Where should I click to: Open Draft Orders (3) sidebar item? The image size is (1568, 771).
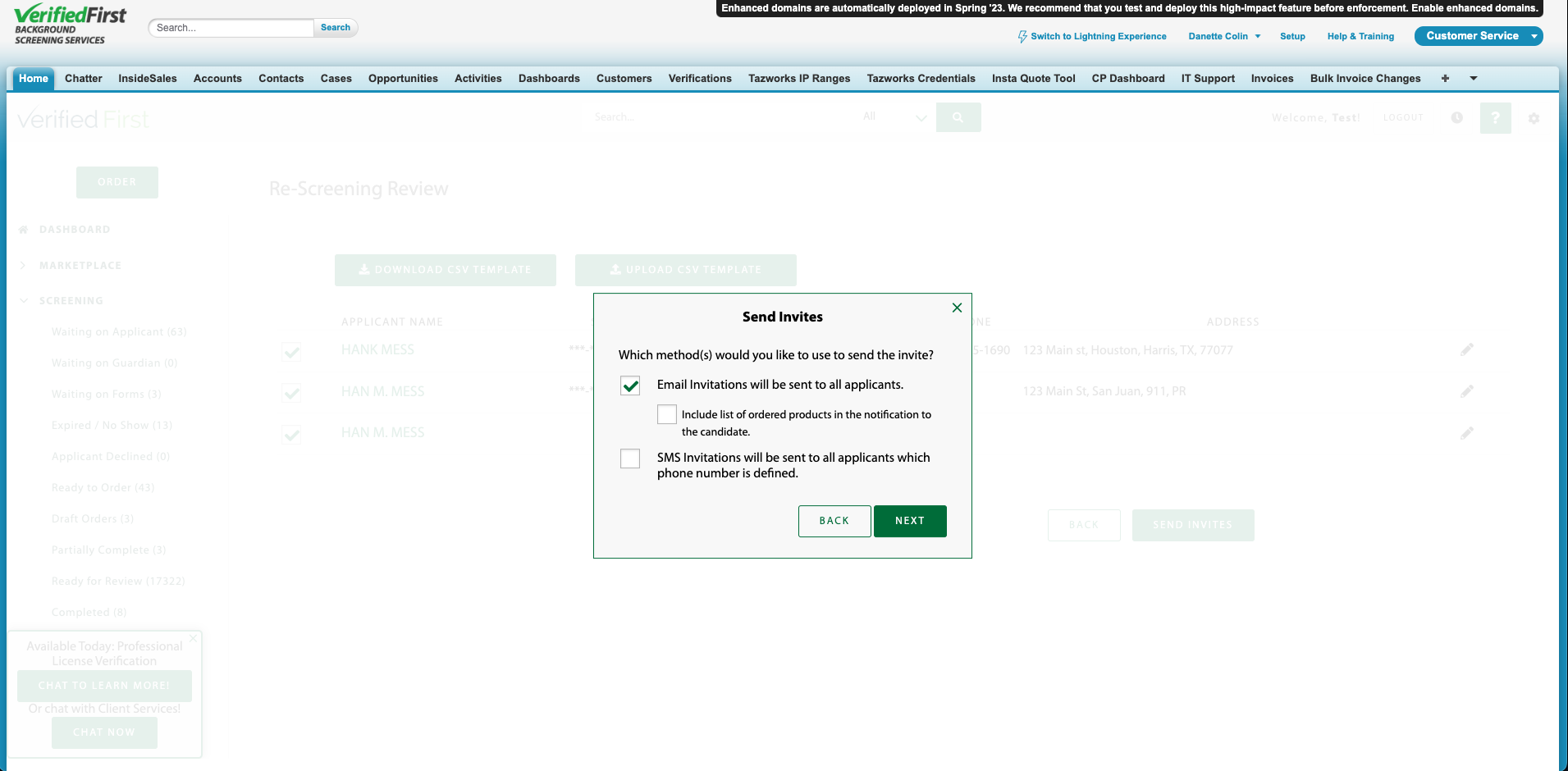click(x=93, y=519)
